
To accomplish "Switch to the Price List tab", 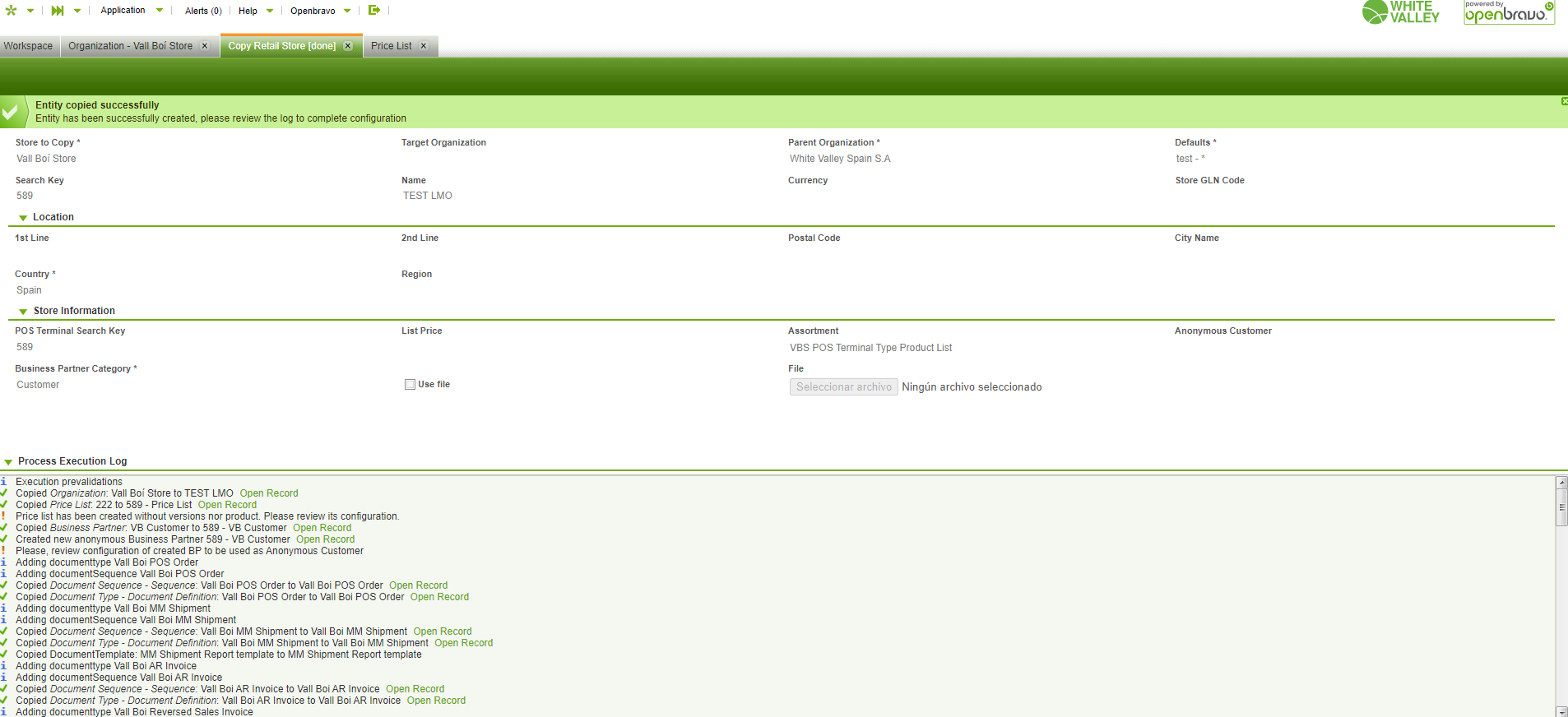I will coord(392,46).
